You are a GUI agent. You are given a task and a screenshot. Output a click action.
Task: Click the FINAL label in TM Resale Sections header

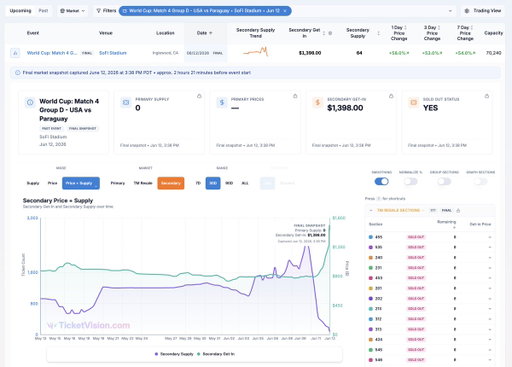tap(446, 211)
